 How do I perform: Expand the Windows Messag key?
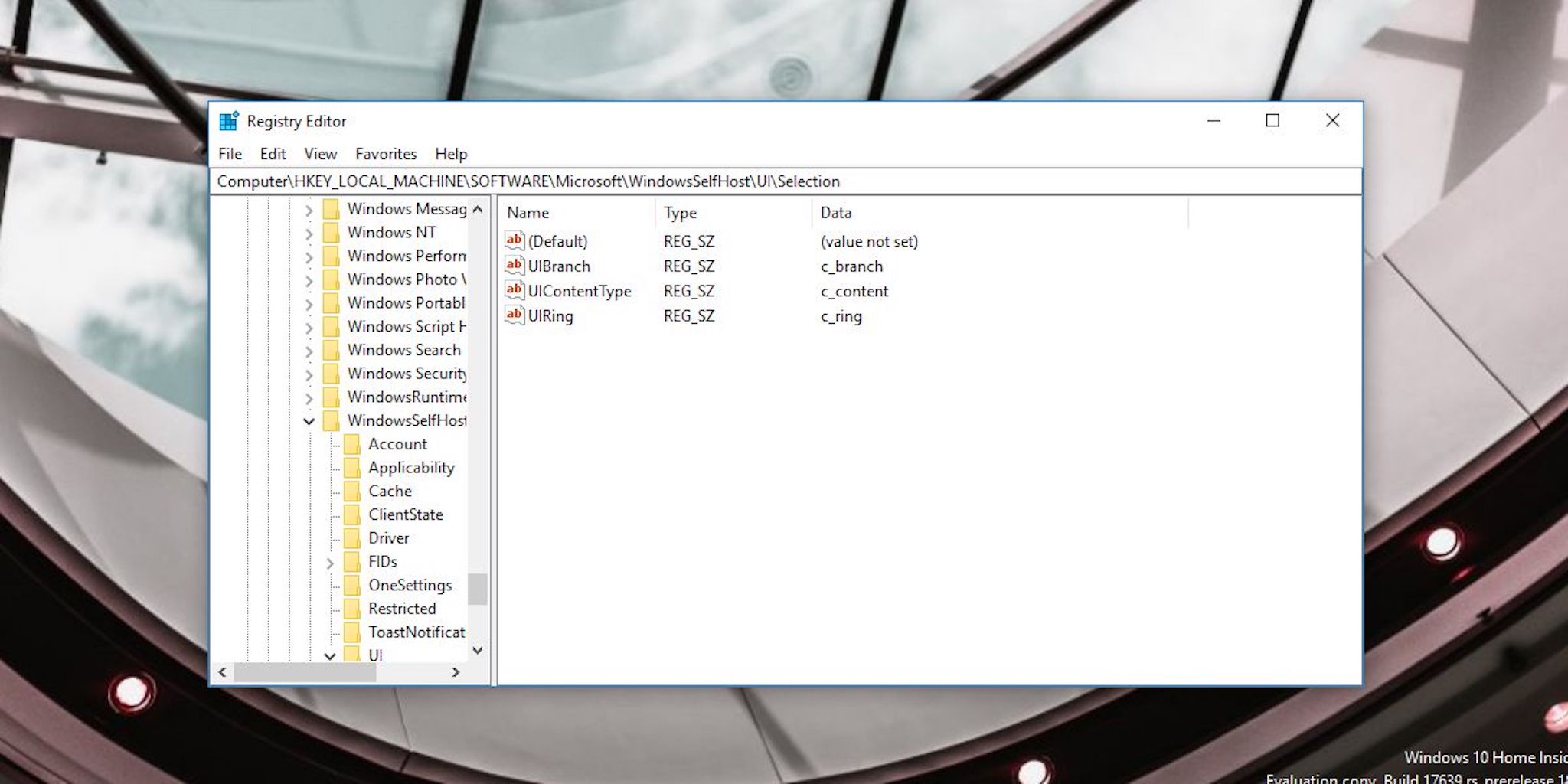309,210
